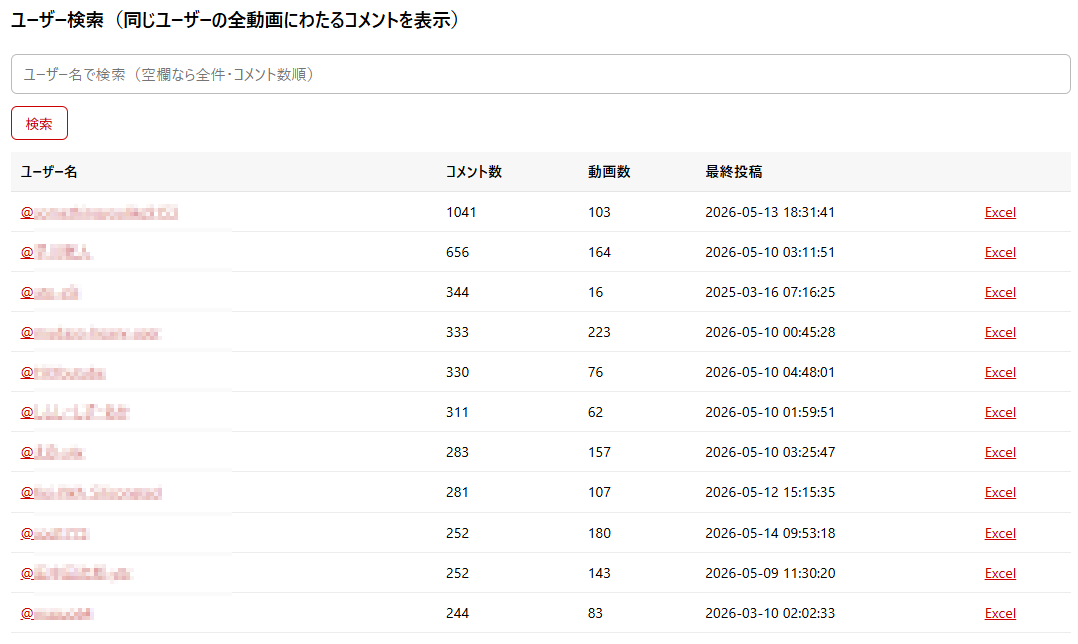Download Excel for the 1041-comment user
Viewport: 1078px width, 644px height.
click(1000, 212)
